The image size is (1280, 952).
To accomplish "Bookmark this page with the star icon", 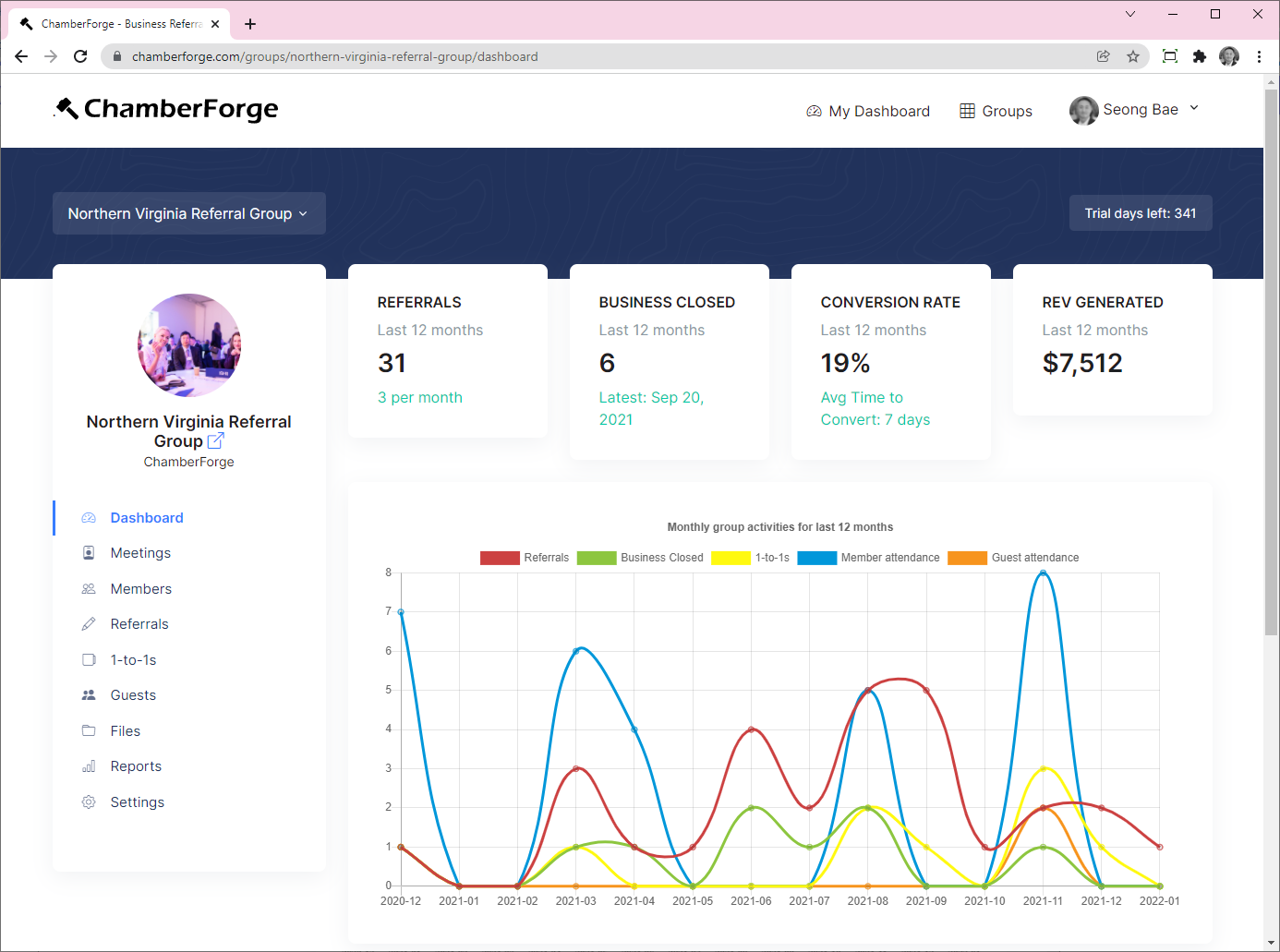I will [1133, 56].
